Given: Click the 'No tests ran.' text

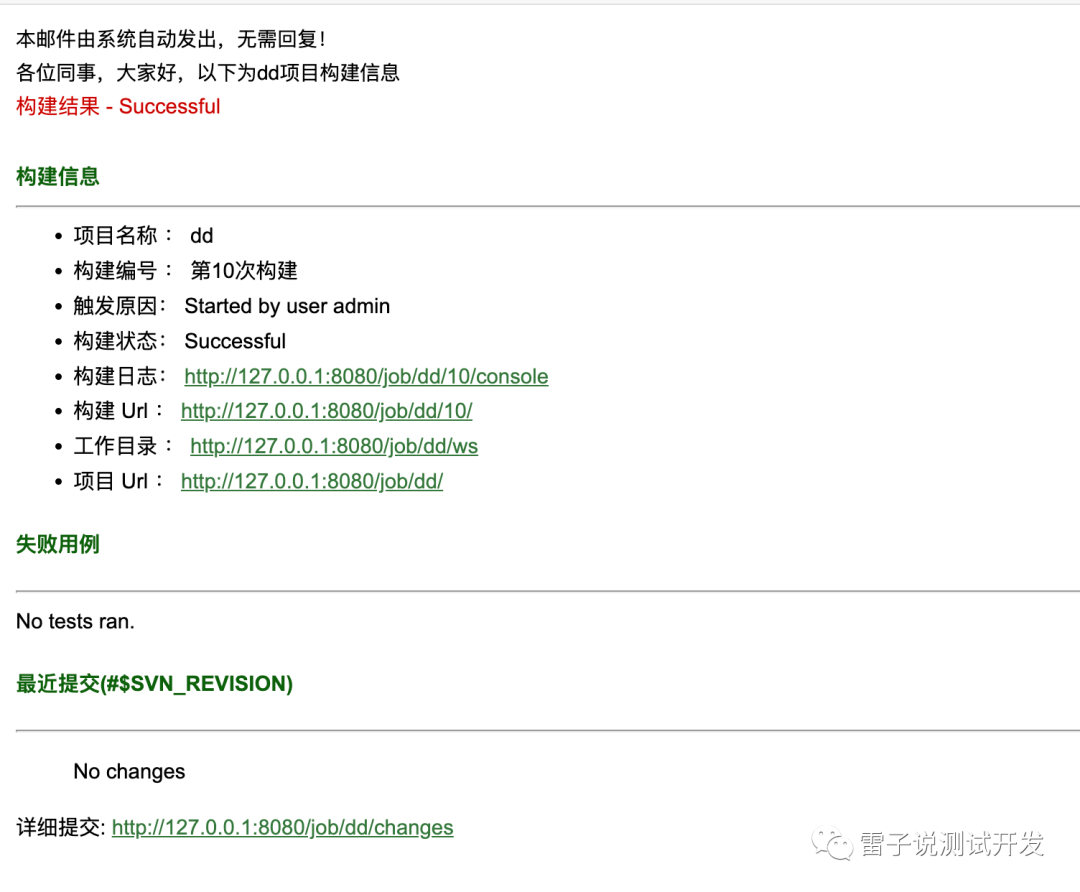Looking at the screenshot, I should coord(75,621).
